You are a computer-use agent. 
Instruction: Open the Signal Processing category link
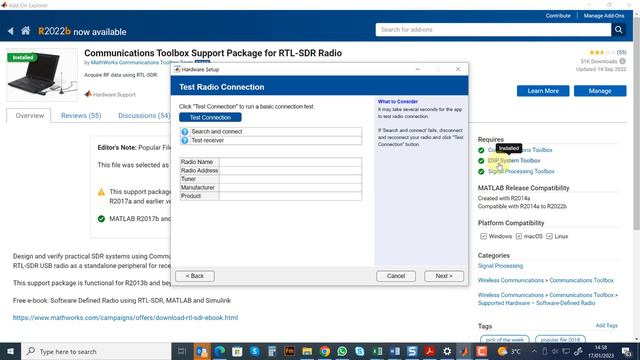tap(500, 266)
